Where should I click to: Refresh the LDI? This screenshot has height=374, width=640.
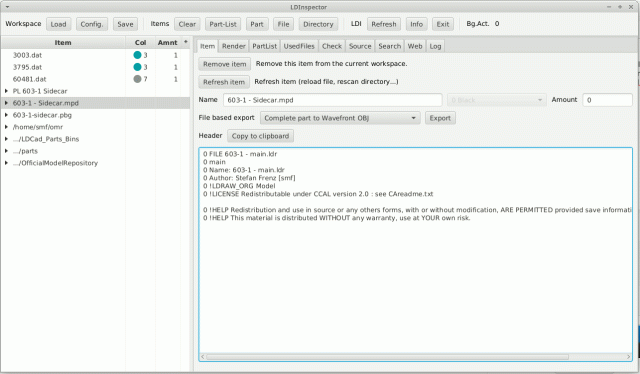[x=384, y=24]
